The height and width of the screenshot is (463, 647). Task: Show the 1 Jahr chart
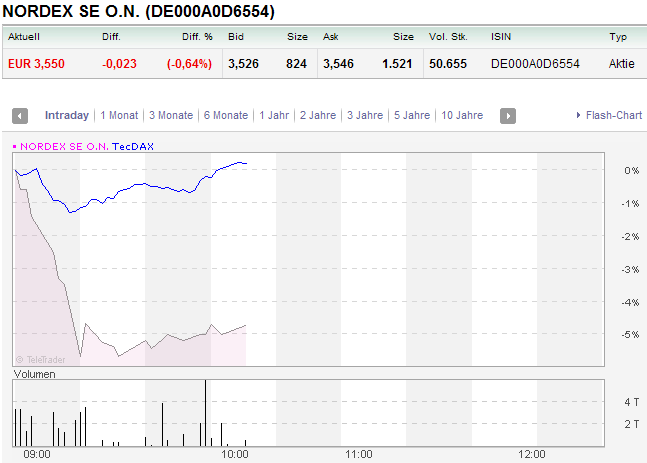274,115
